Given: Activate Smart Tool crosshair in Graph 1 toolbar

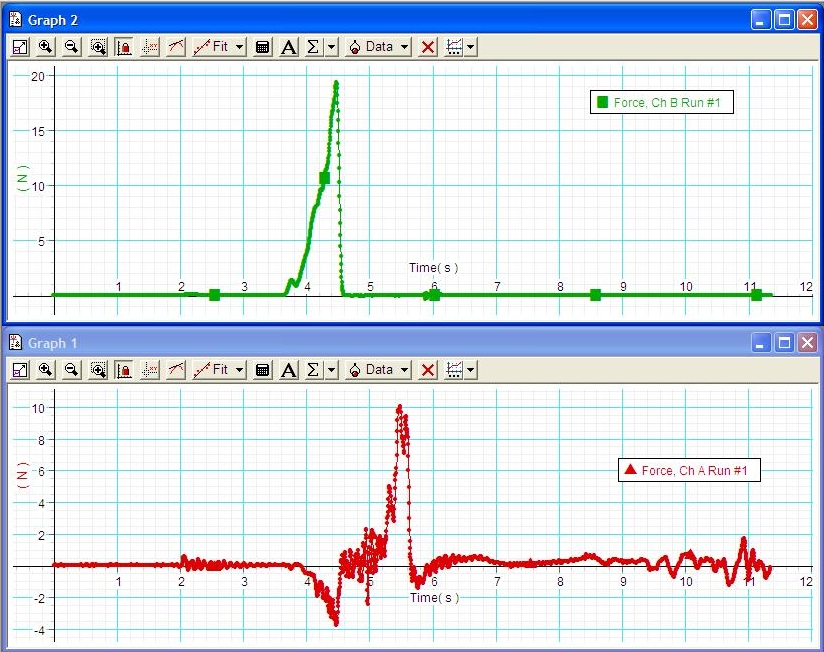Looking at the screenshot, I should tap(150, 370).
